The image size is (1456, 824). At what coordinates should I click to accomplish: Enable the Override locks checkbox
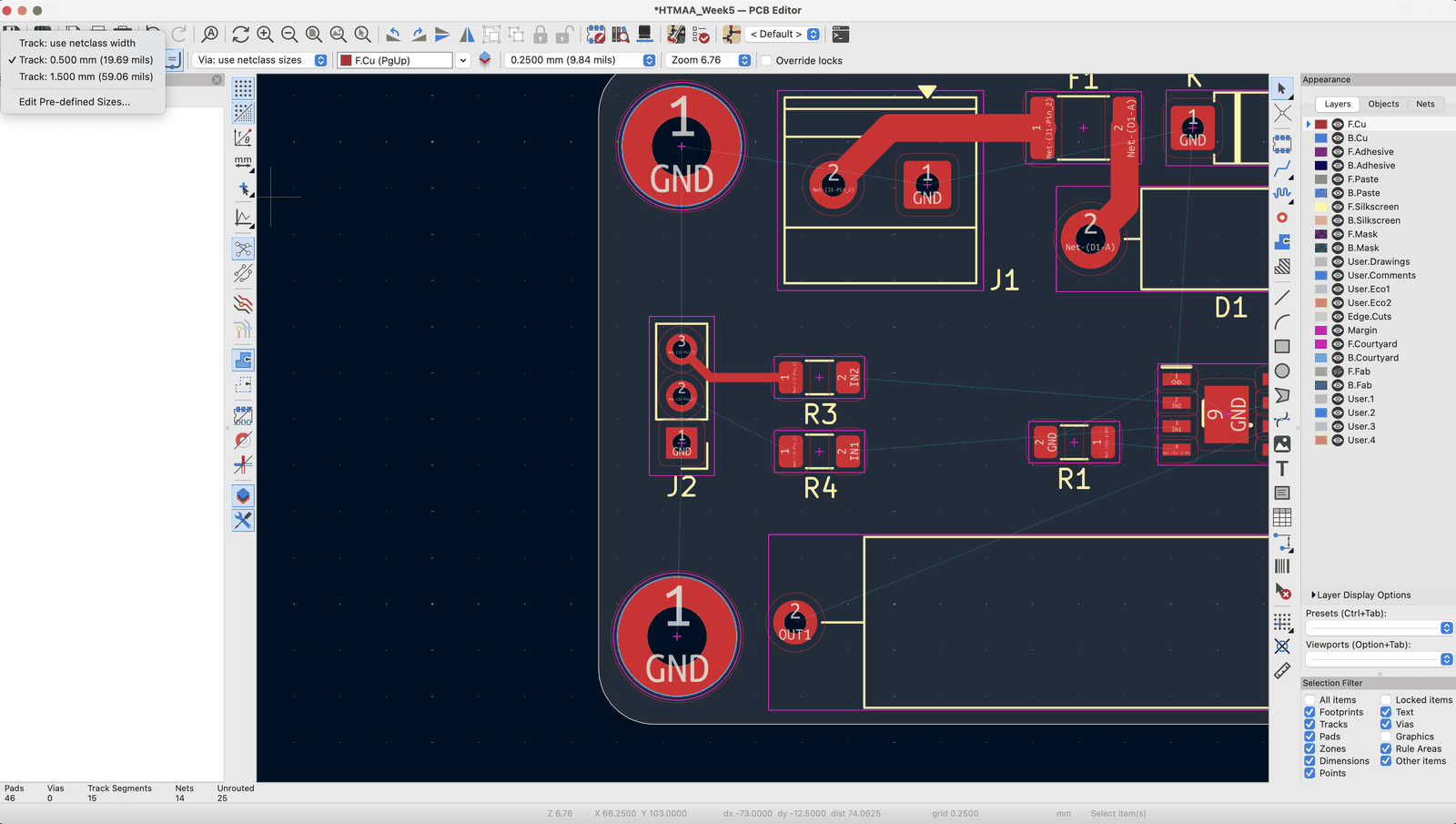coord(766,61)
